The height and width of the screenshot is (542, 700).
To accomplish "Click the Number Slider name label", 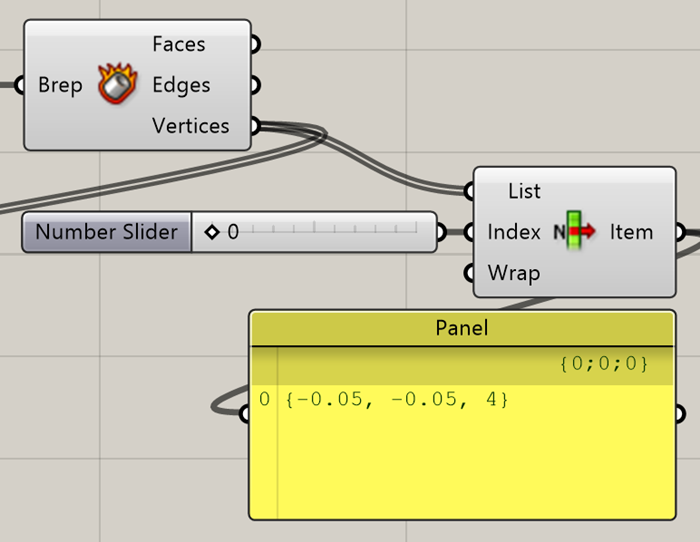I will click(x=106, y=233).
